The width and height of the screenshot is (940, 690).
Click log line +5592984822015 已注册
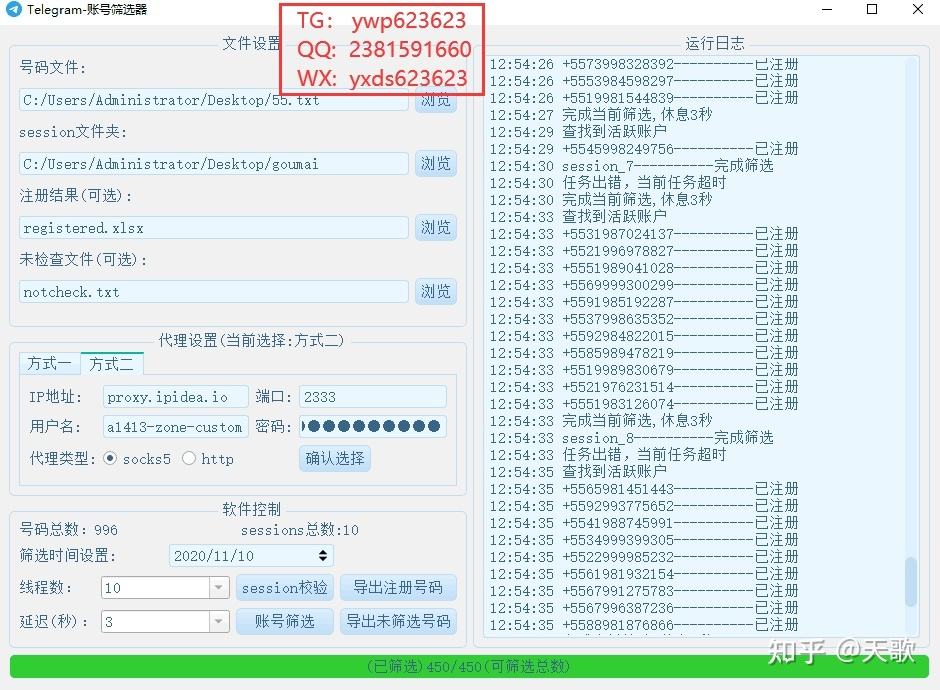pos(644,336)
